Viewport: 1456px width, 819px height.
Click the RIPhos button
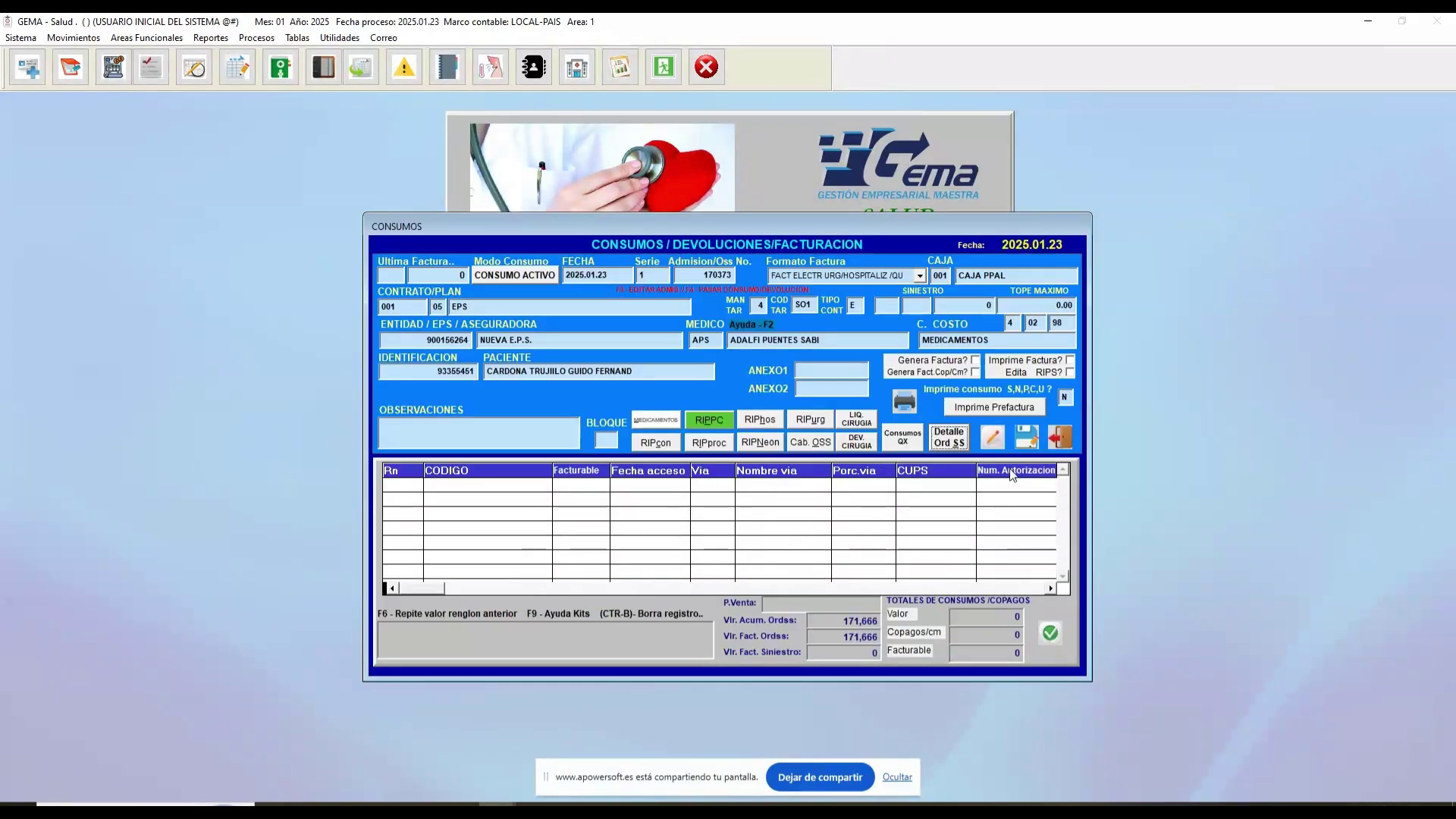[760, 419]
